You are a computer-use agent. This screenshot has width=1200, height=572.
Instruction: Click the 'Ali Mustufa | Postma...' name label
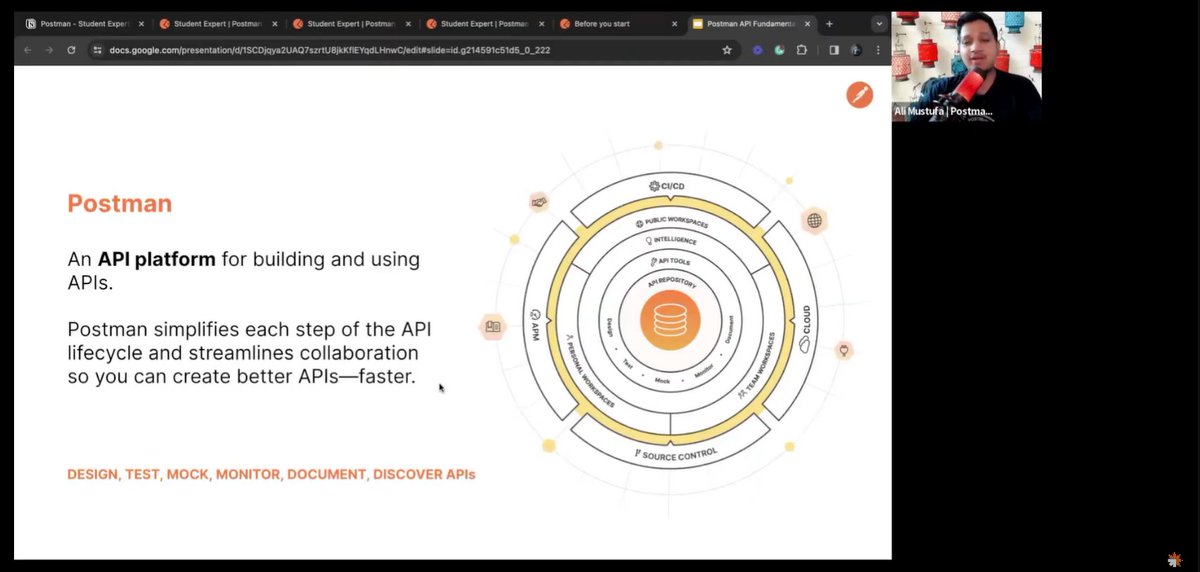pyautogui.click(x=943, y=112)
